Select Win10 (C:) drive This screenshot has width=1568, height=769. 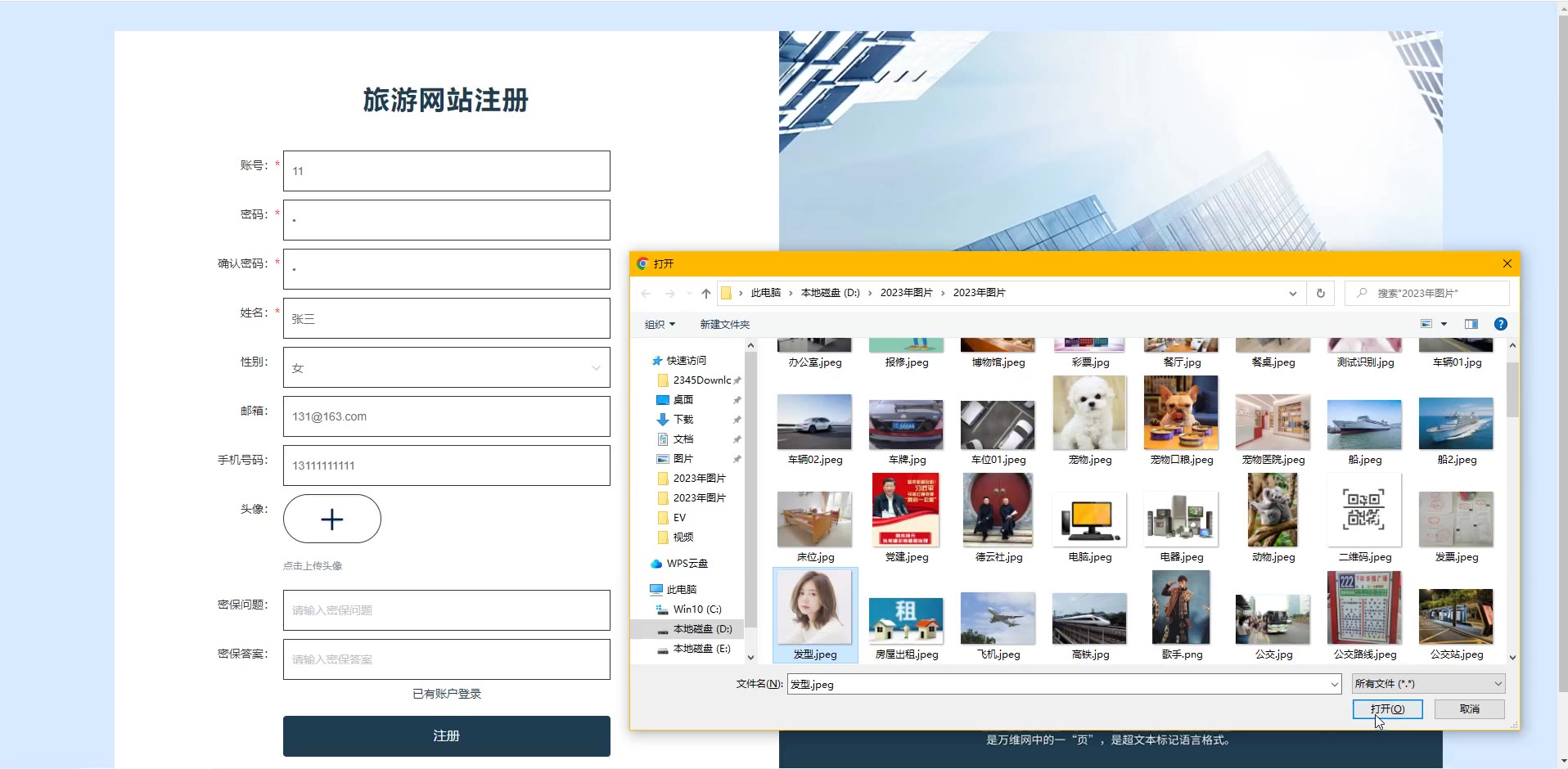pos(696,609)
